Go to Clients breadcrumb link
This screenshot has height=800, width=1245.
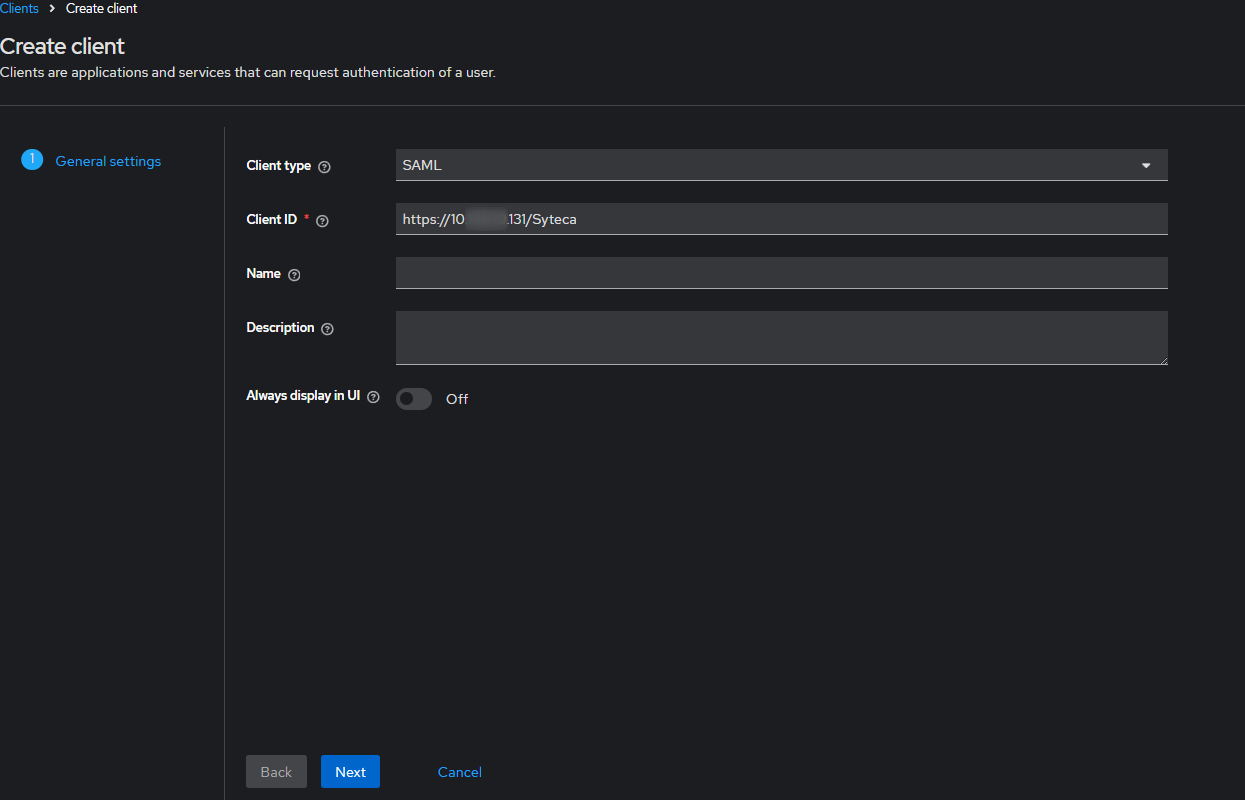(19, 8)
